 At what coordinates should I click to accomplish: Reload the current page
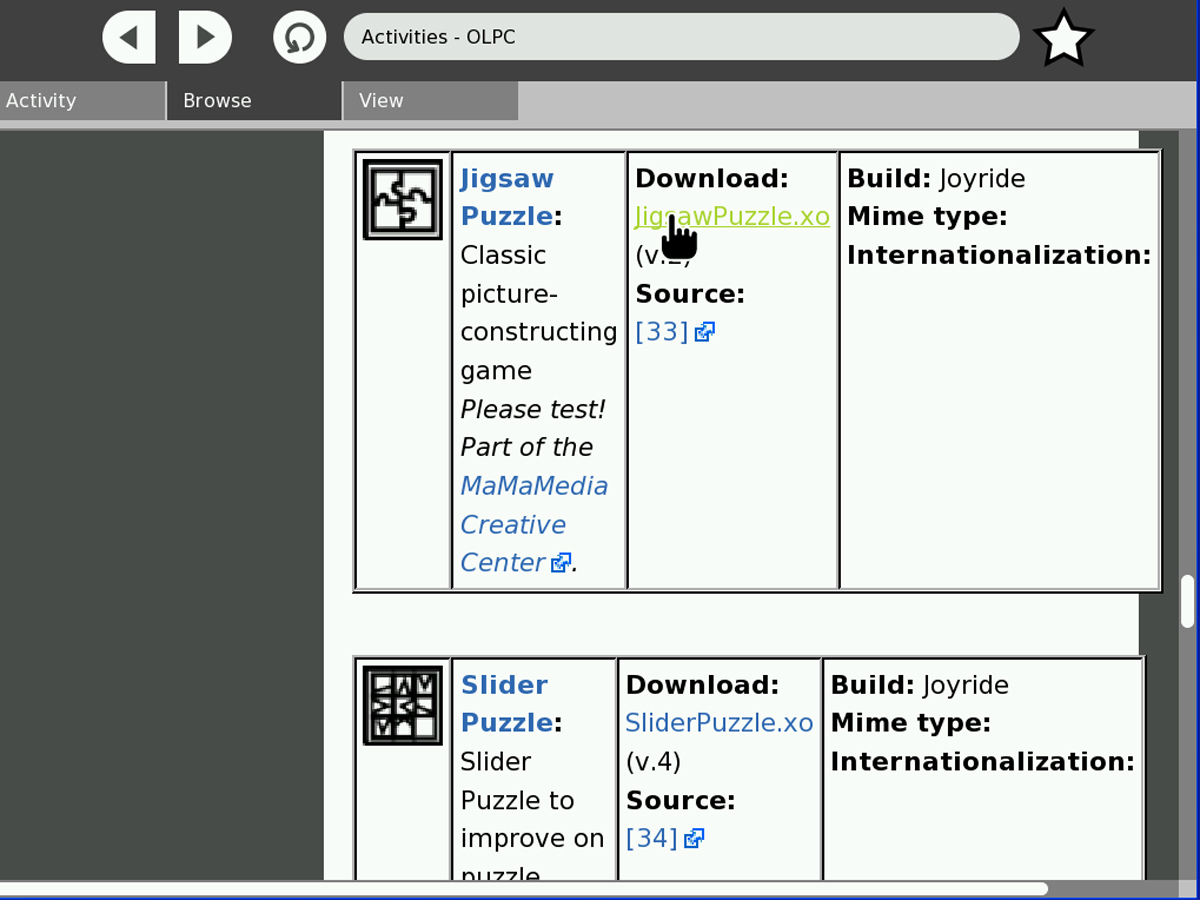click(x=299, y=38)
